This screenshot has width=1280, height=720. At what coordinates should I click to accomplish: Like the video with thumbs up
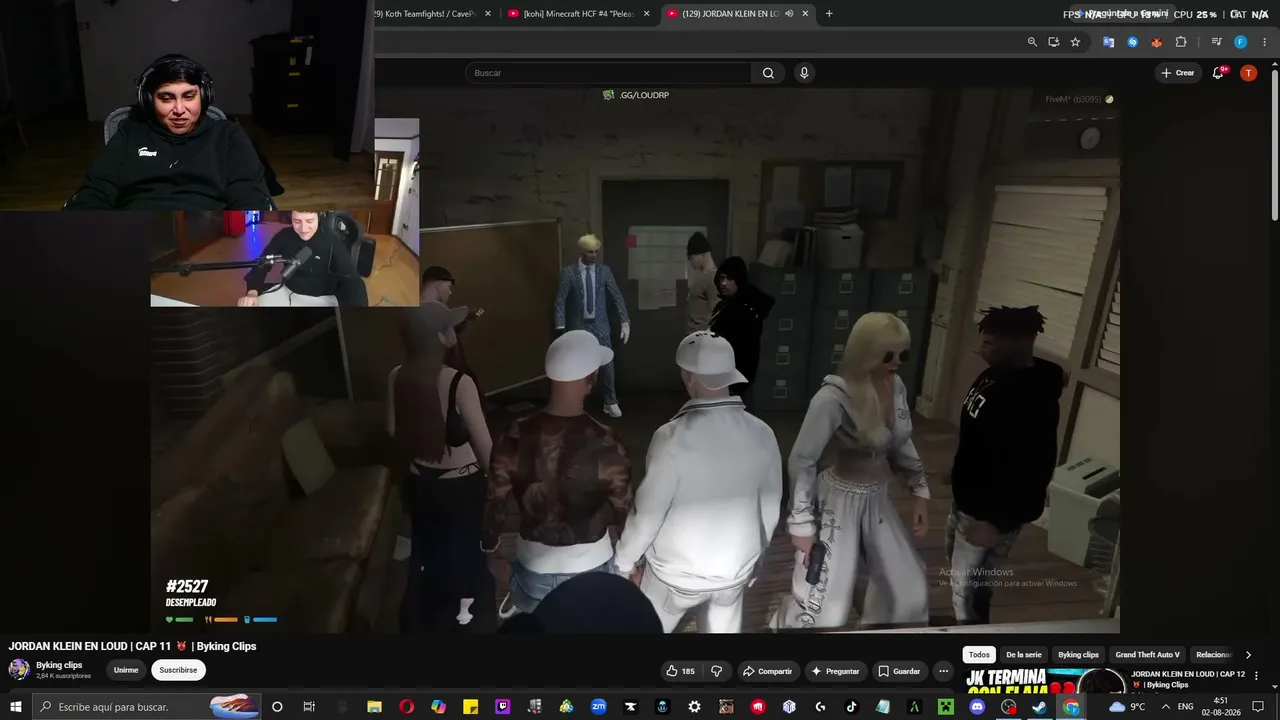click(681, 671)
